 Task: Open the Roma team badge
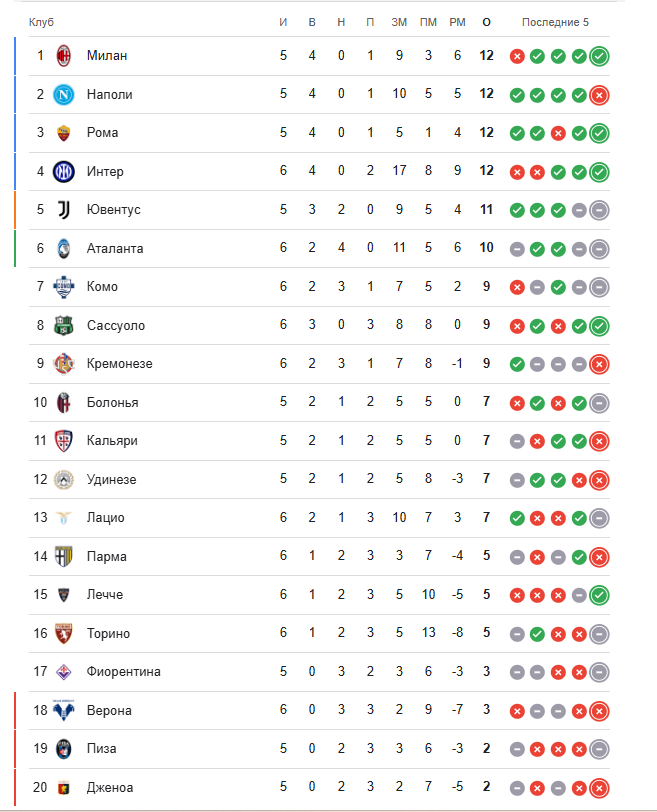pos(65,133)
